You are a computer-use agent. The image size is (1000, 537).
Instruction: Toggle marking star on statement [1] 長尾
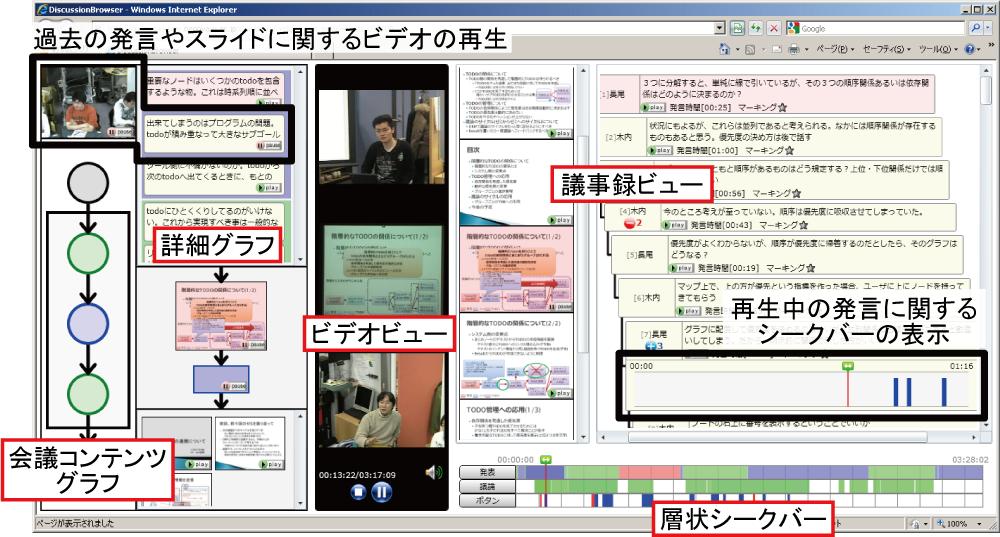782,108
